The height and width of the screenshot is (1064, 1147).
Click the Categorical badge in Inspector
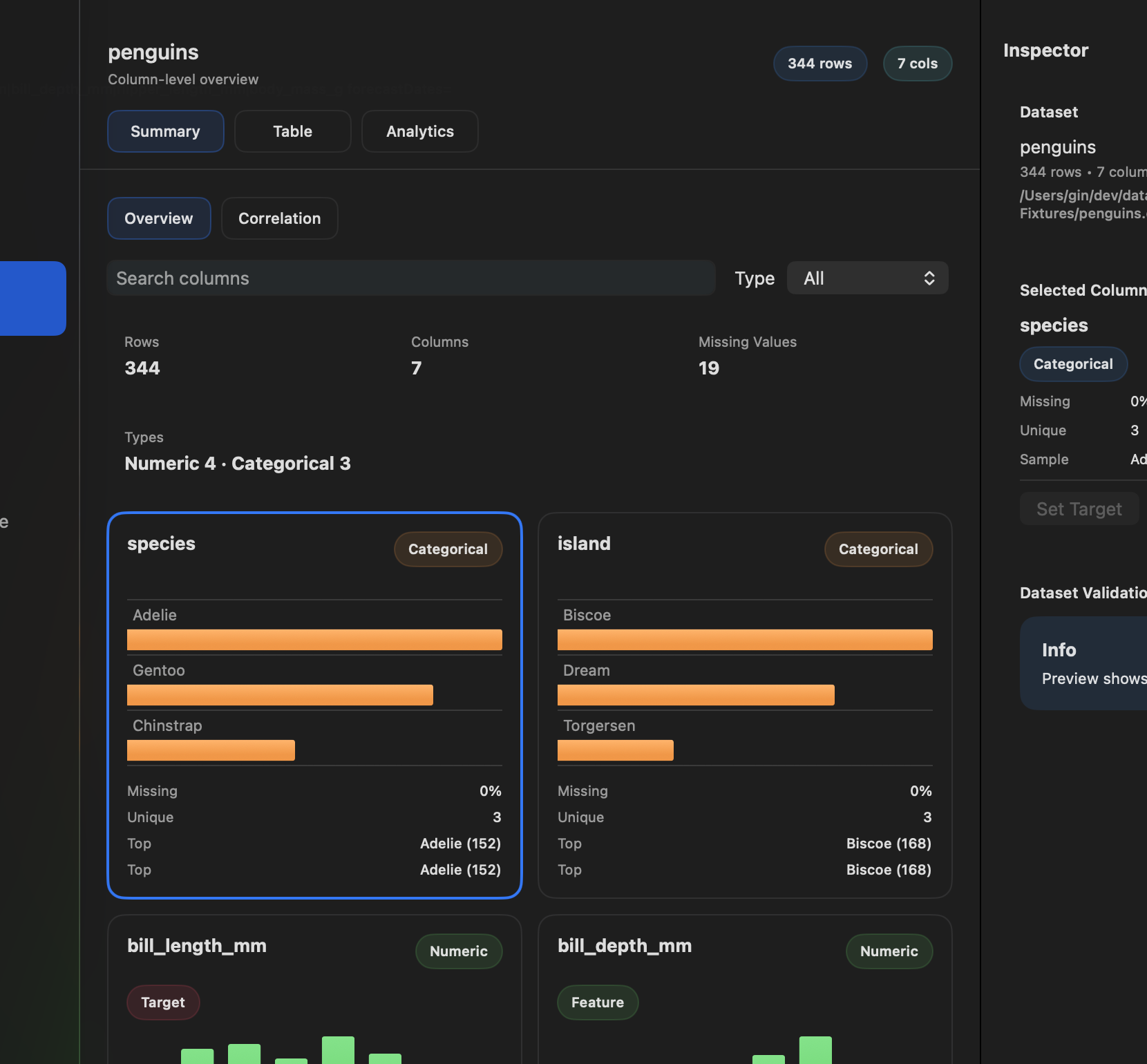1073,364
